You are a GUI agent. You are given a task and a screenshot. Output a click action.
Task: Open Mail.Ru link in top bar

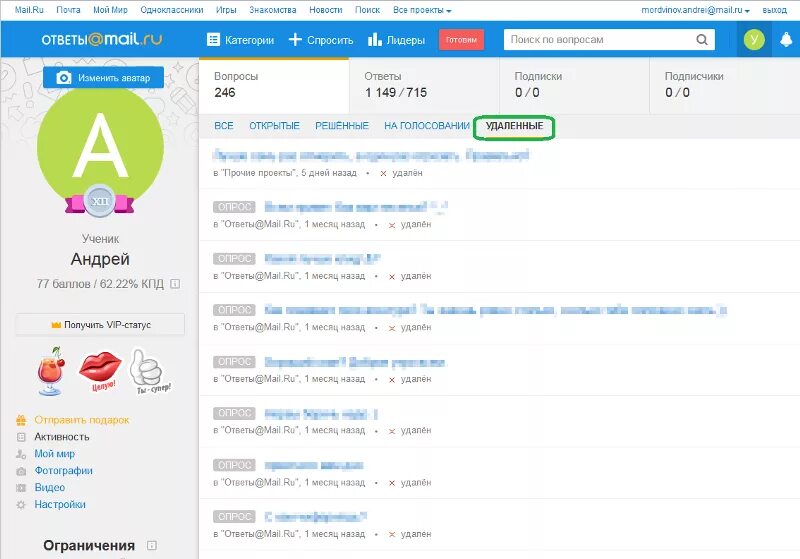[x=29, y=10]
